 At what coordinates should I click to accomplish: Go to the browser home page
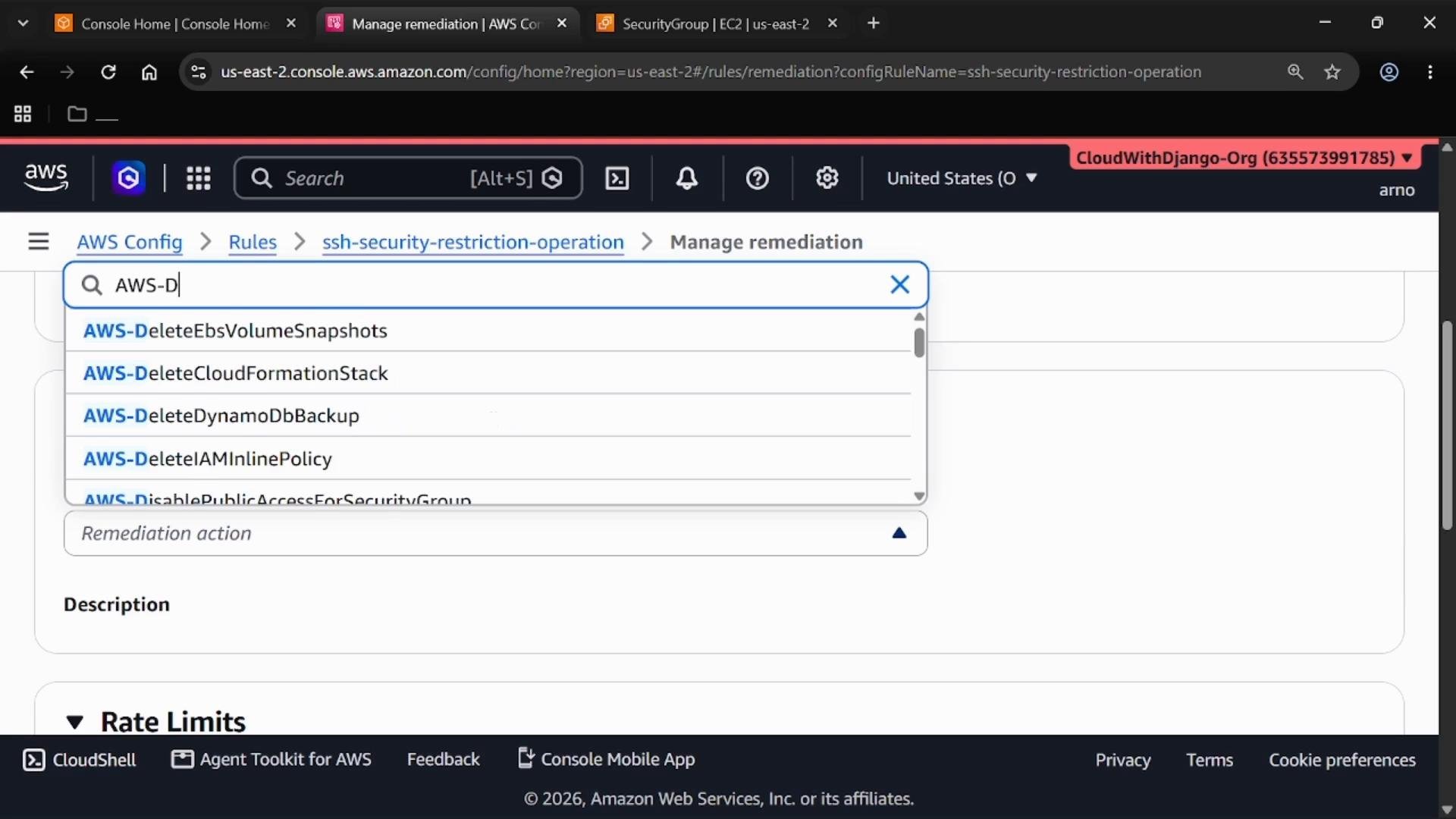[149, 72]
